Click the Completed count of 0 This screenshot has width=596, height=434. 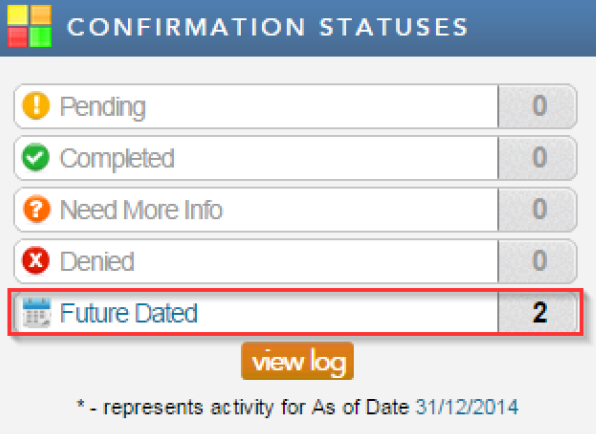(537, 158)
